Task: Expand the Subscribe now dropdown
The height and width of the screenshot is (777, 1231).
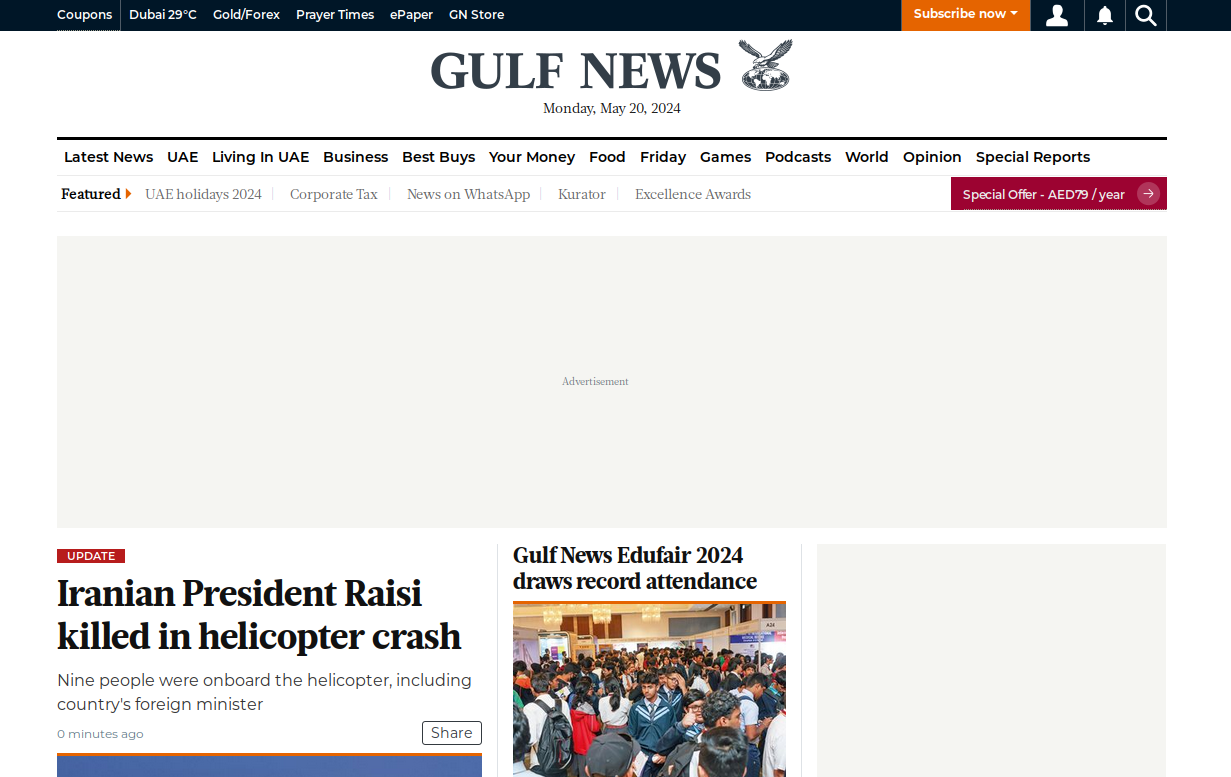Action: click(965, 14)
